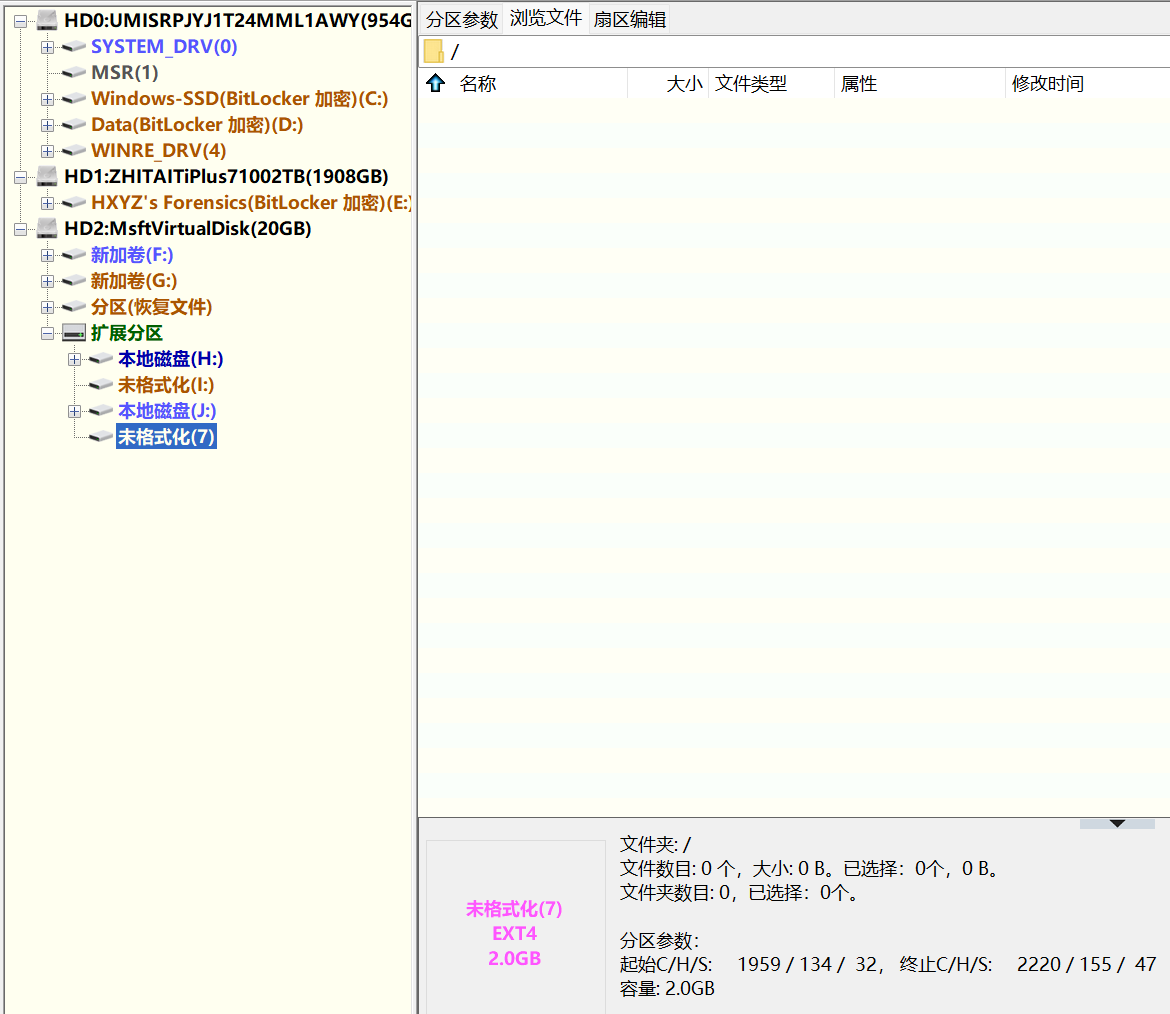Click the 未格式化(I:) partition icon
The image size is (1170, 1014).
coord(101,386)
